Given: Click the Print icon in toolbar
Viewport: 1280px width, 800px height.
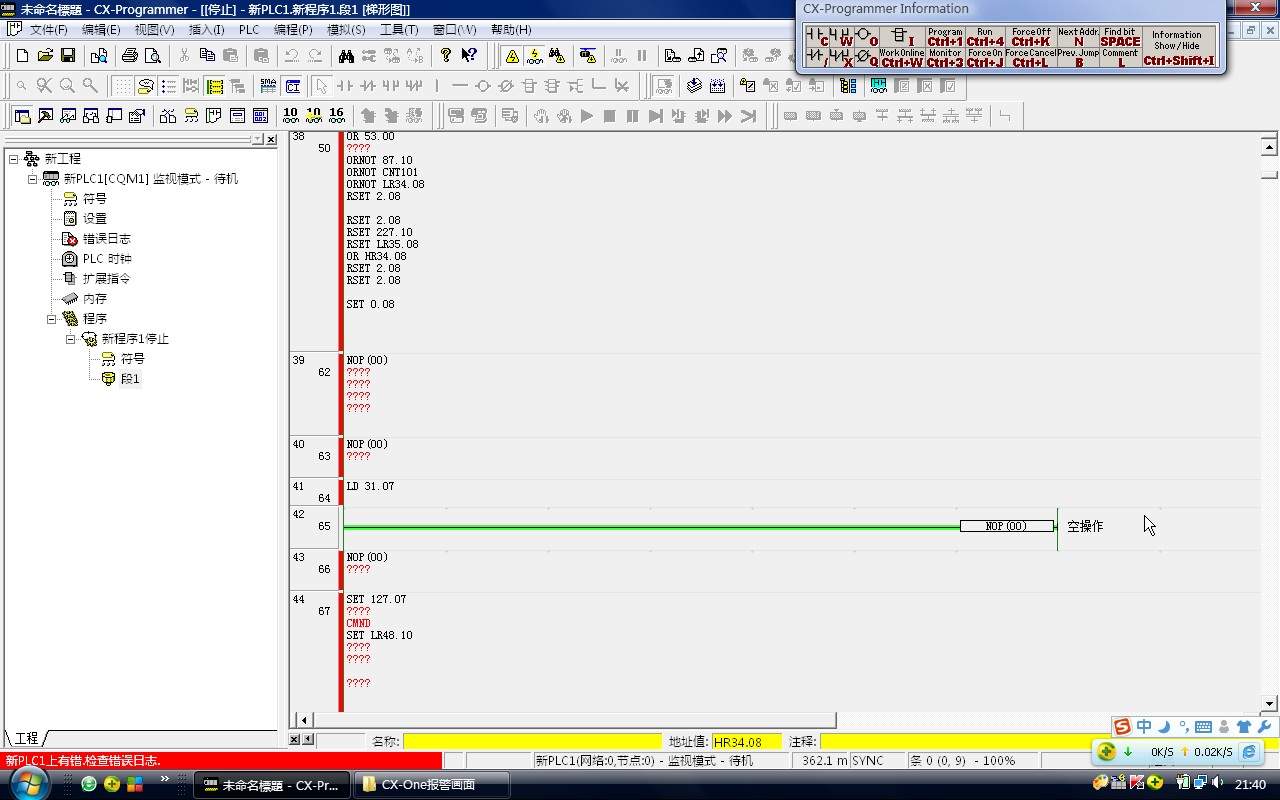Looking at the screenshot, I should point(129,56).
